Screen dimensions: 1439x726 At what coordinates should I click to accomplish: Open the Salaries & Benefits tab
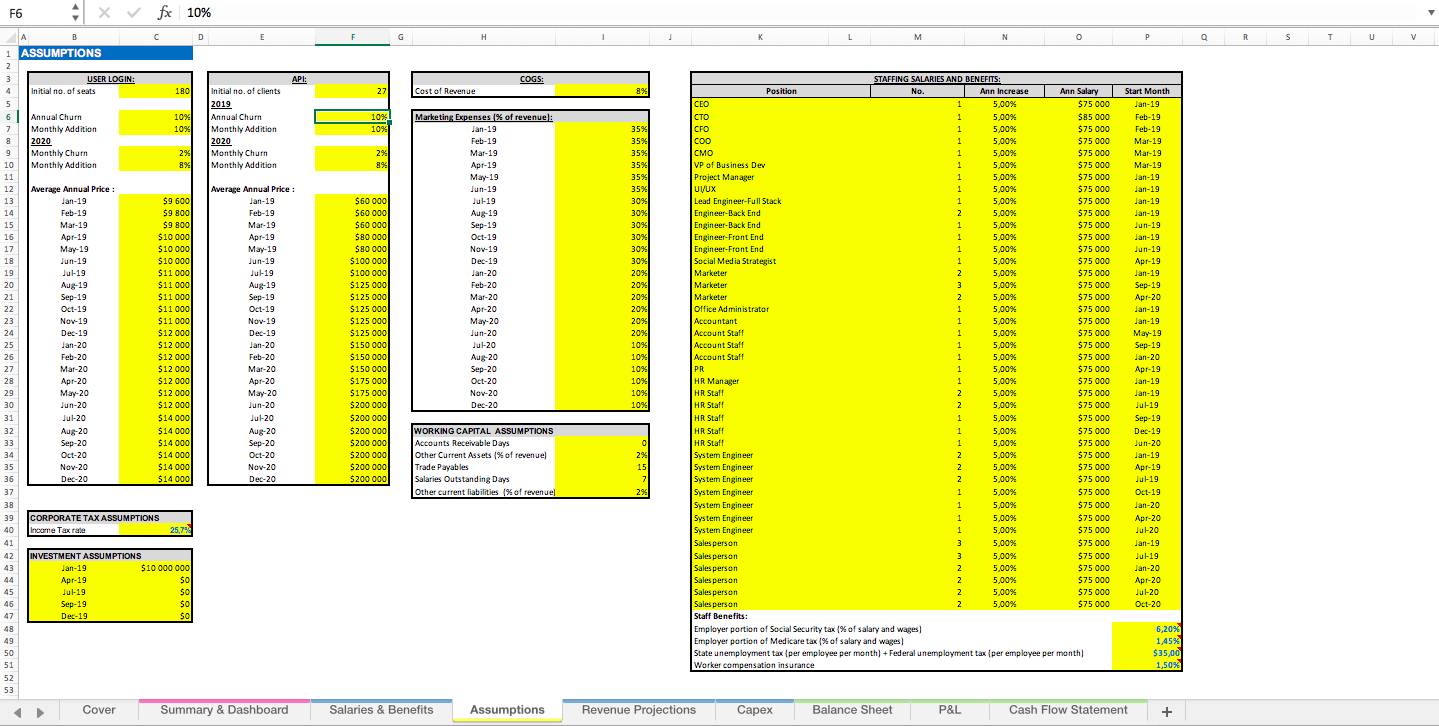pos(382,710)
